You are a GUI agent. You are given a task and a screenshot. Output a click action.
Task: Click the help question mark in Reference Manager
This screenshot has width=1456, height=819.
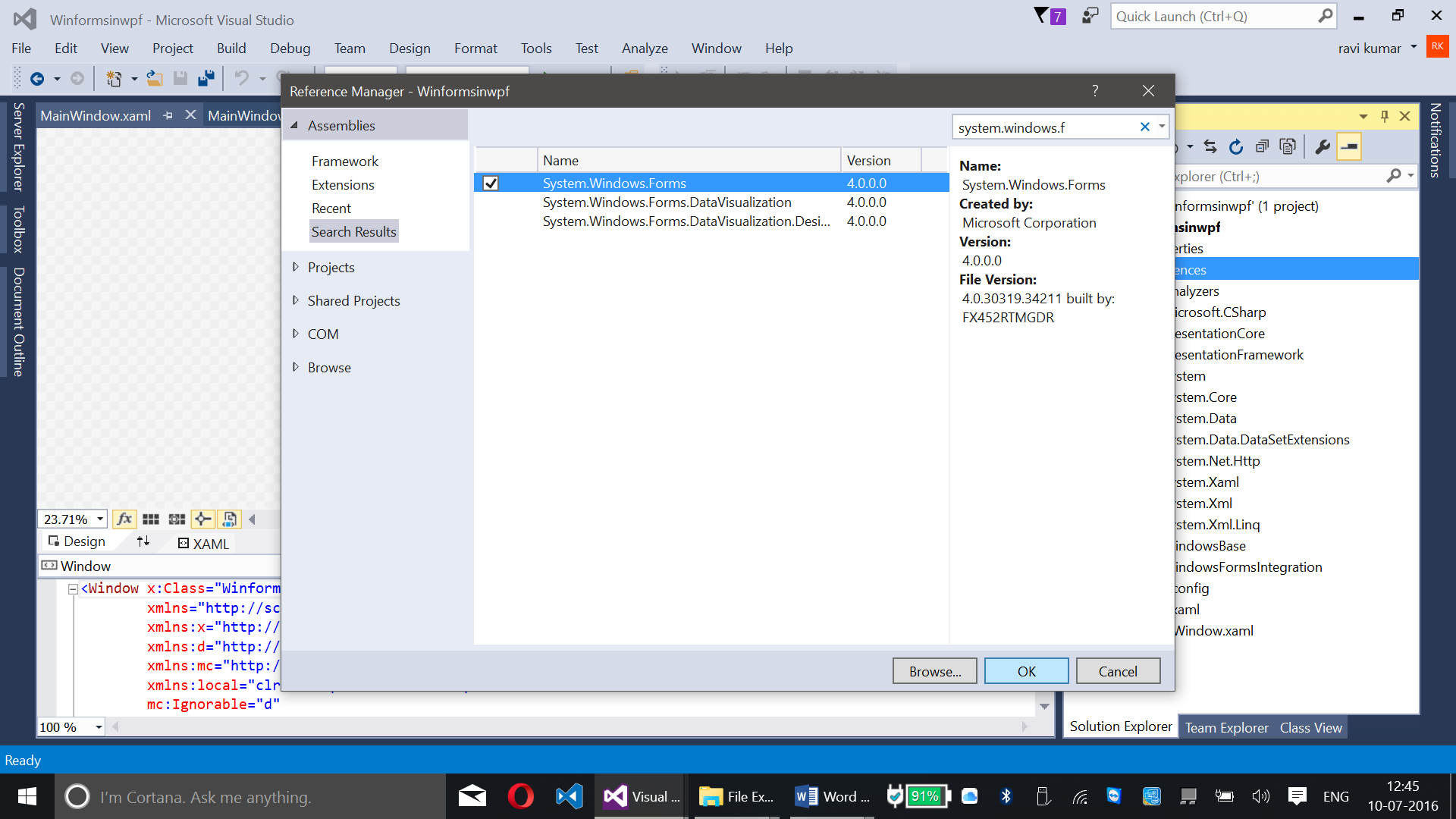(x=1095, y=91)
